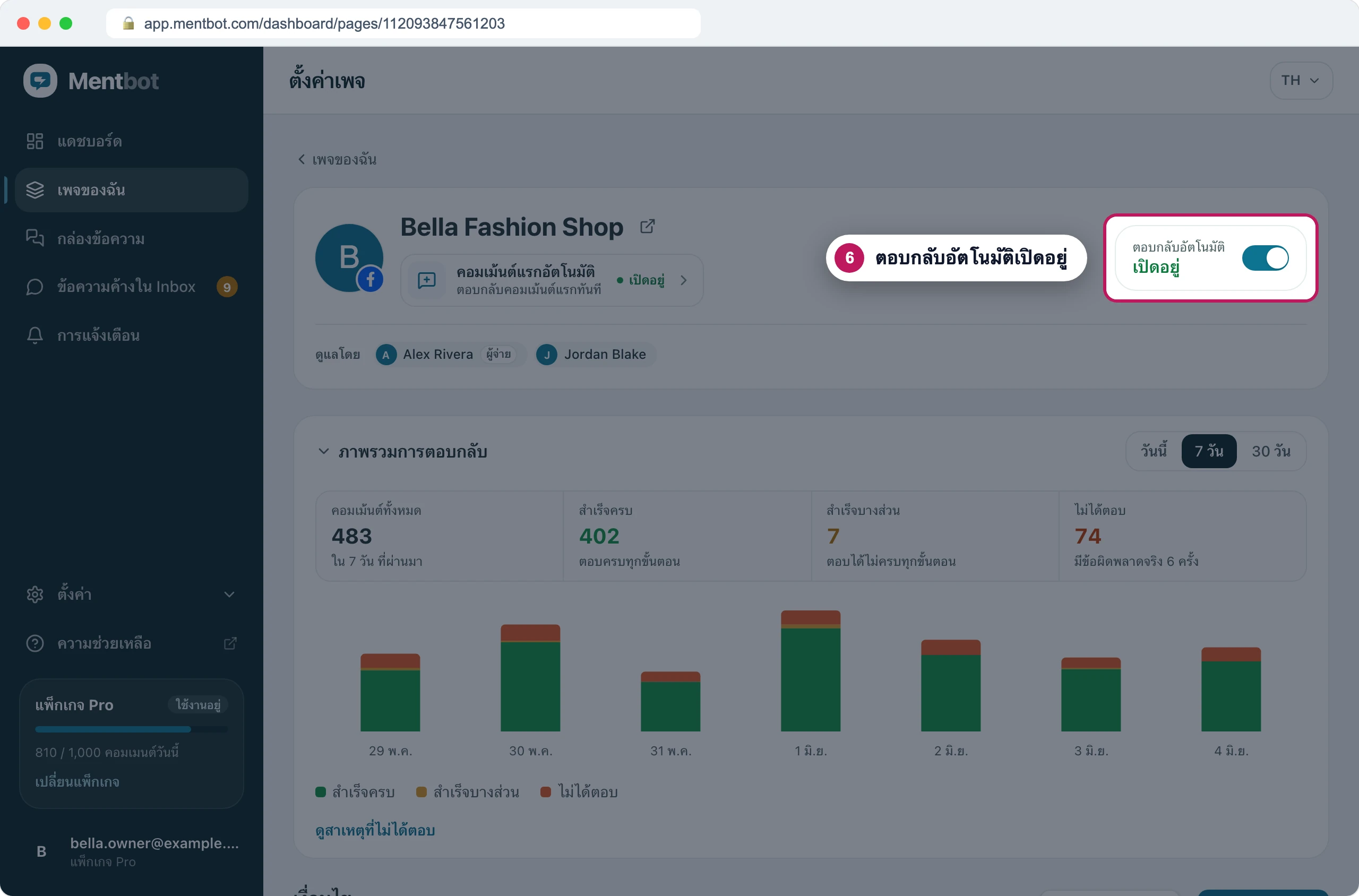The height and width of the screenshot is (896, 1359).
Task: Open the TH language dropdown
Action: (x=1301, y=81)
